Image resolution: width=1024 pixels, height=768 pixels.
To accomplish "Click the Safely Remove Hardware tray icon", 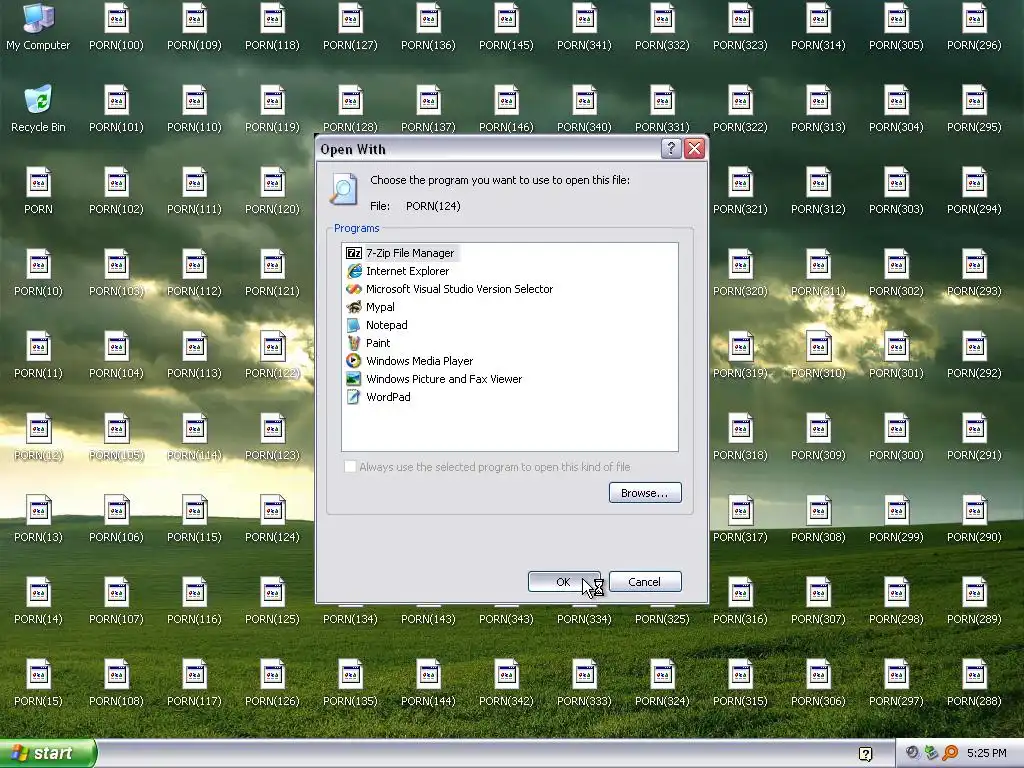I will [931, 753].
